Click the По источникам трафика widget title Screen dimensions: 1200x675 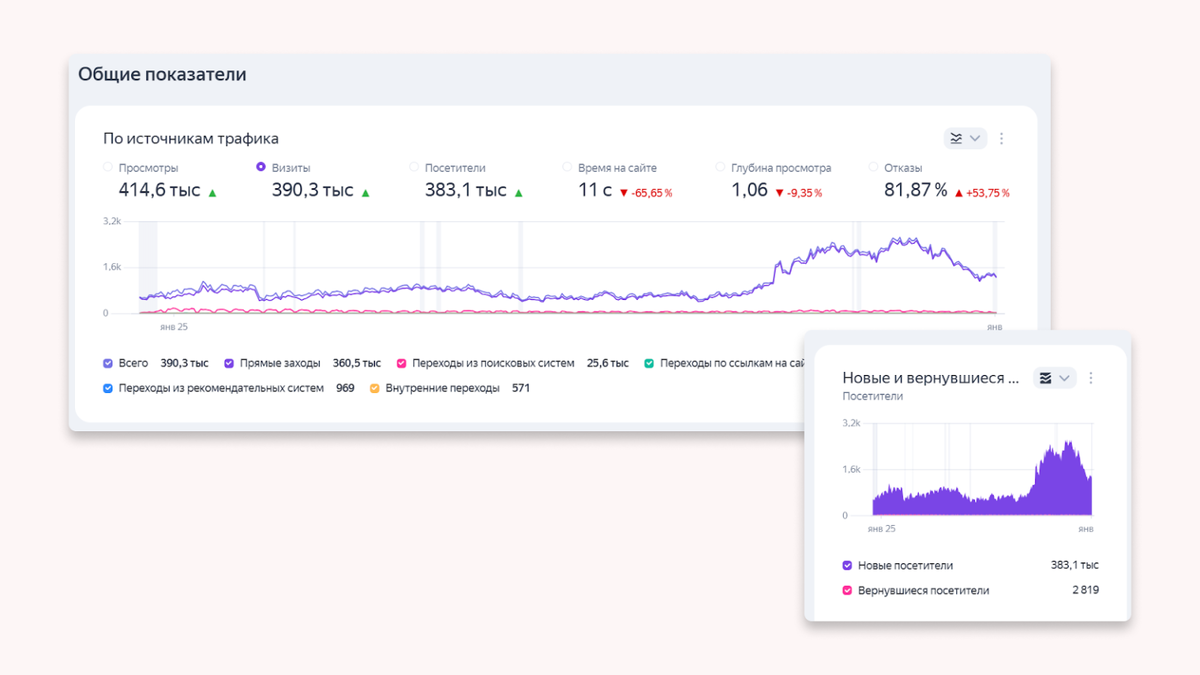191,139
